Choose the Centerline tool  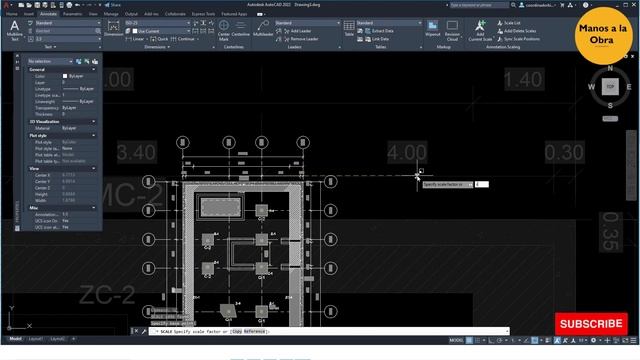pos(240,29)
